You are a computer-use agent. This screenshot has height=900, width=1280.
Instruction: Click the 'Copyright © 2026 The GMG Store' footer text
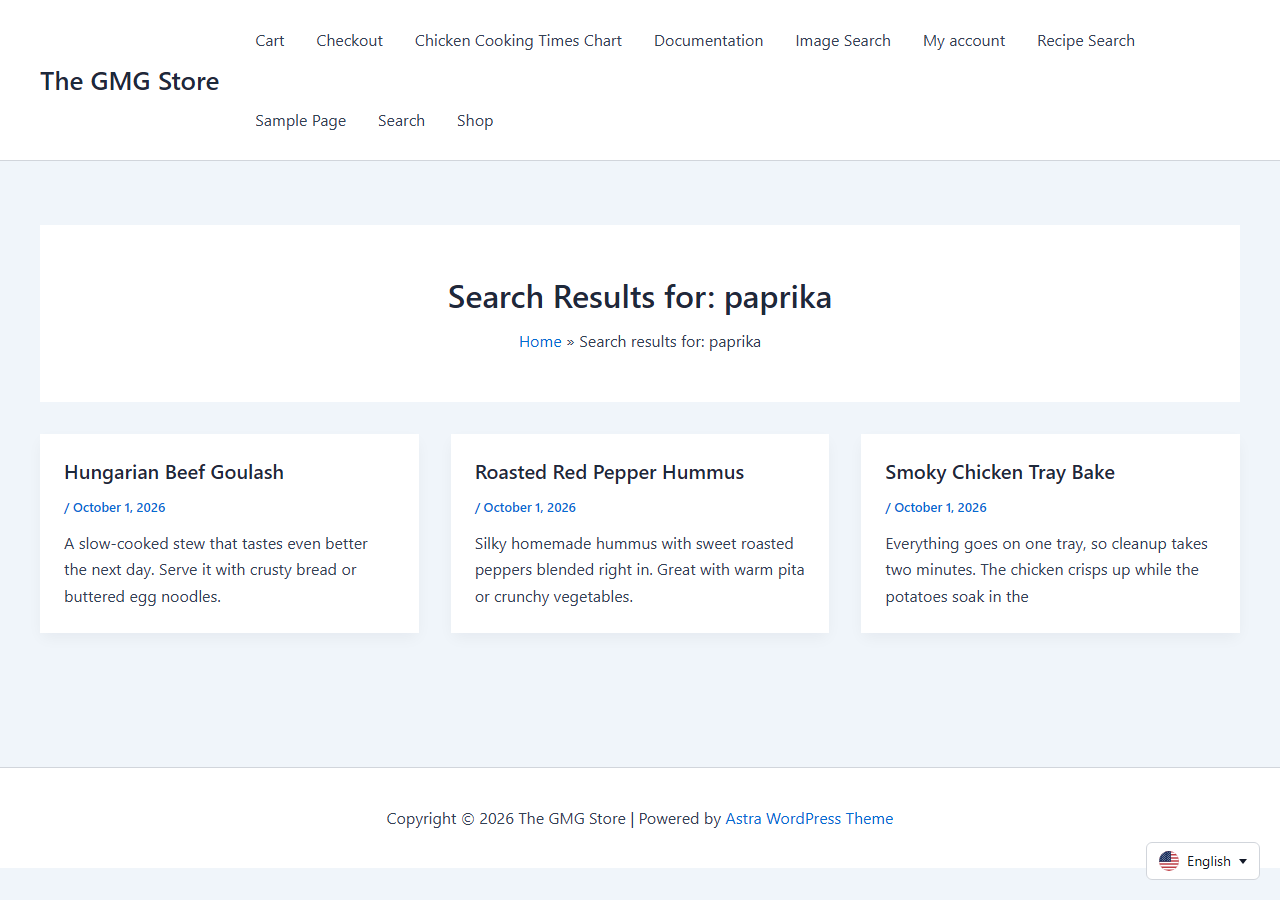[506, 819]
